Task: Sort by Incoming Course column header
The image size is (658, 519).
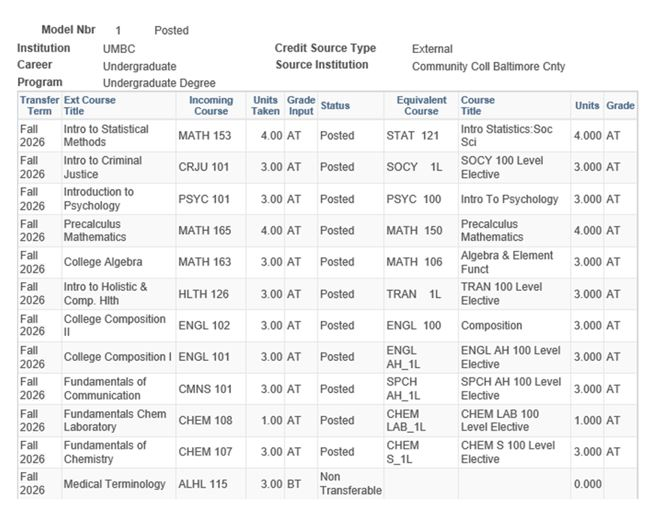Action: 211,105
